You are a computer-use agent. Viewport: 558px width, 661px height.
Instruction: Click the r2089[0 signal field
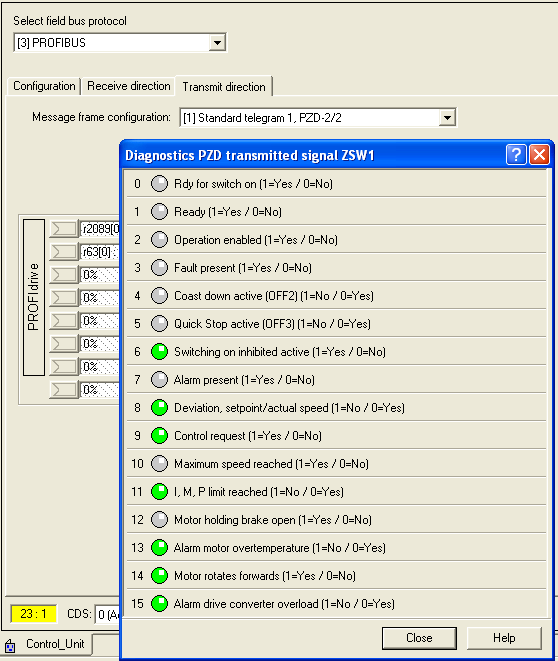click(x=100, y=229)
